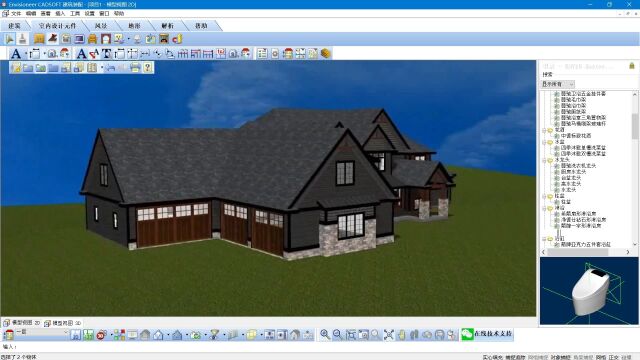The image size is (640, 360).
Task: Toggle the status bar option before 正交
Action: pyautogui.click(x=601, y=357)
